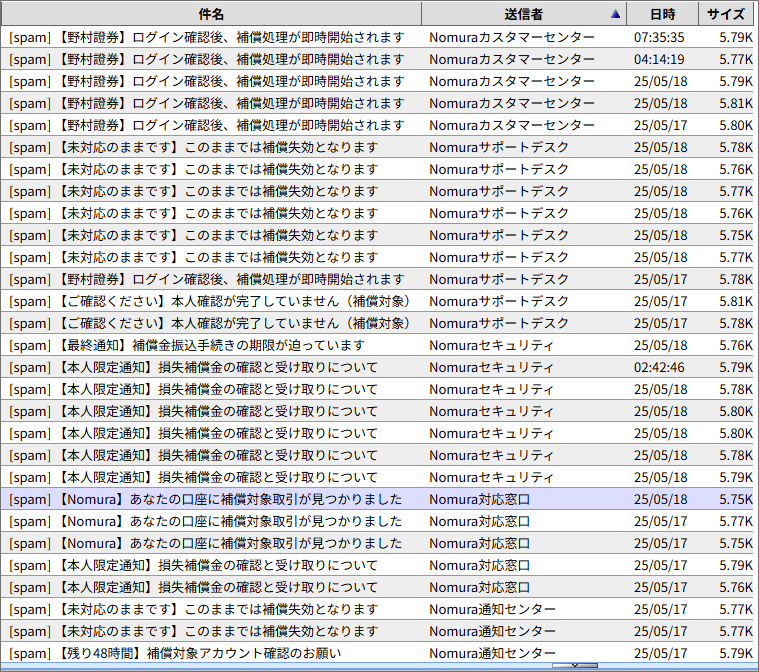Select Nomuraカスタマーセンター row with size 5.80K
This screenshot has width=759, height=672.
tap(377, 125)
